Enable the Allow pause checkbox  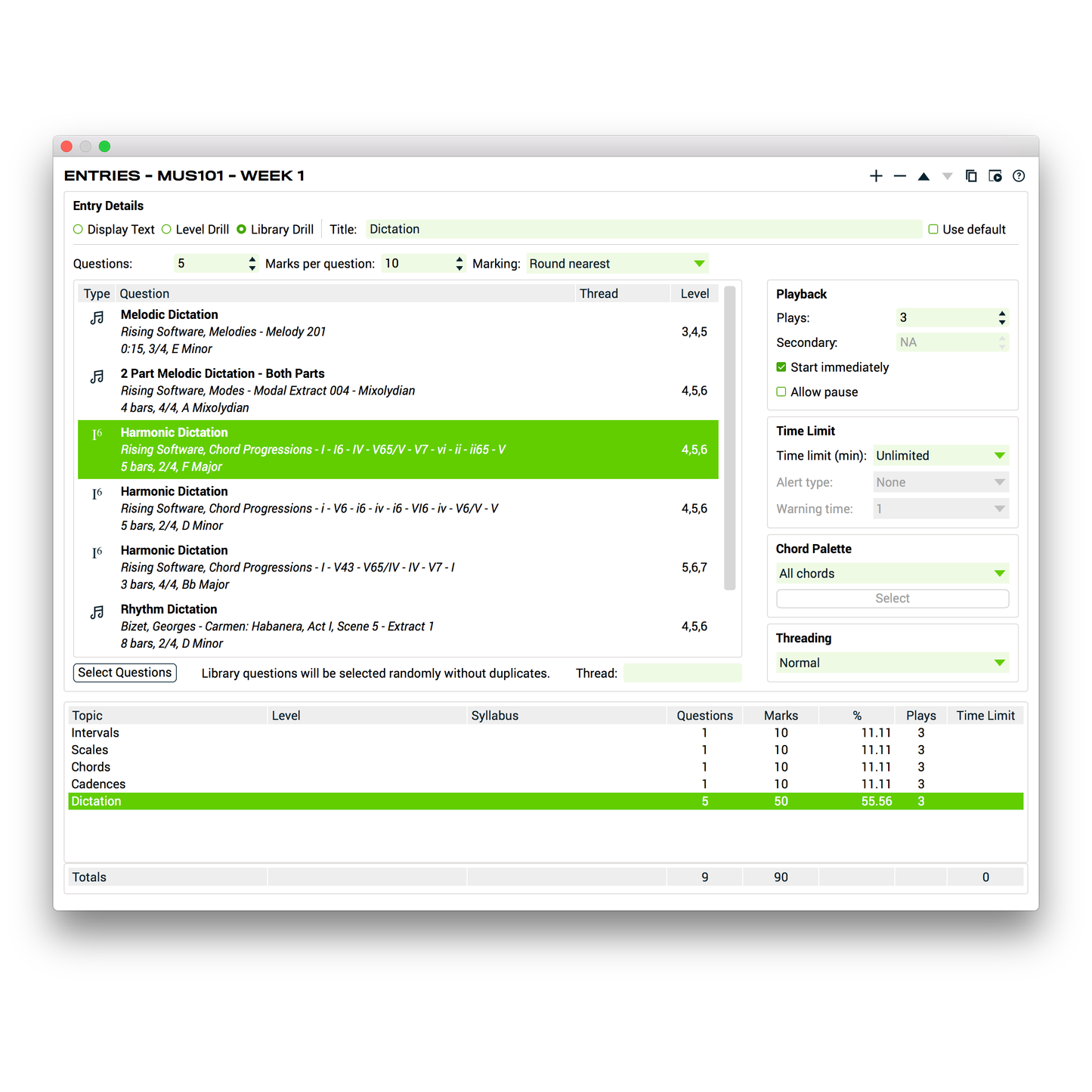[781, 391]
